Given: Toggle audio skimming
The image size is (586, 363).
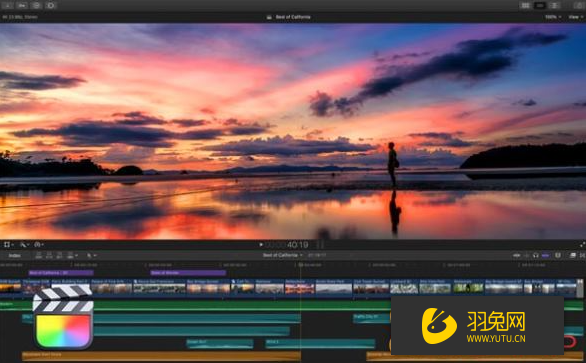Looking at the screenshot, I should point(527,256).
